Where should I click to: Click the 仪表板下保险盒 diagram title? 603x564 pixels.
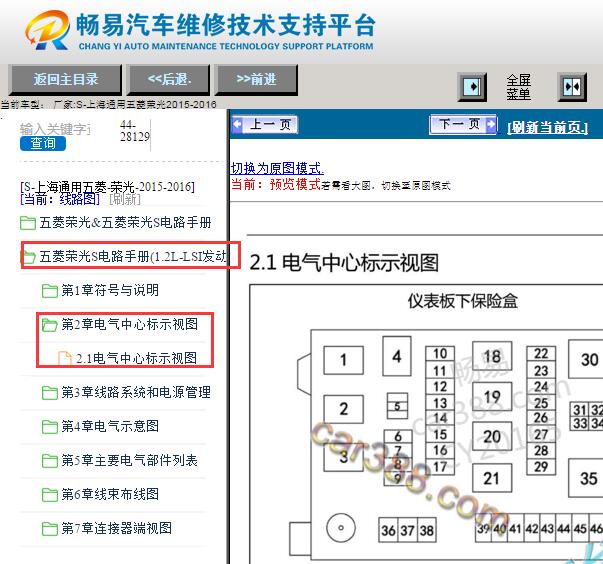point(463,301)
